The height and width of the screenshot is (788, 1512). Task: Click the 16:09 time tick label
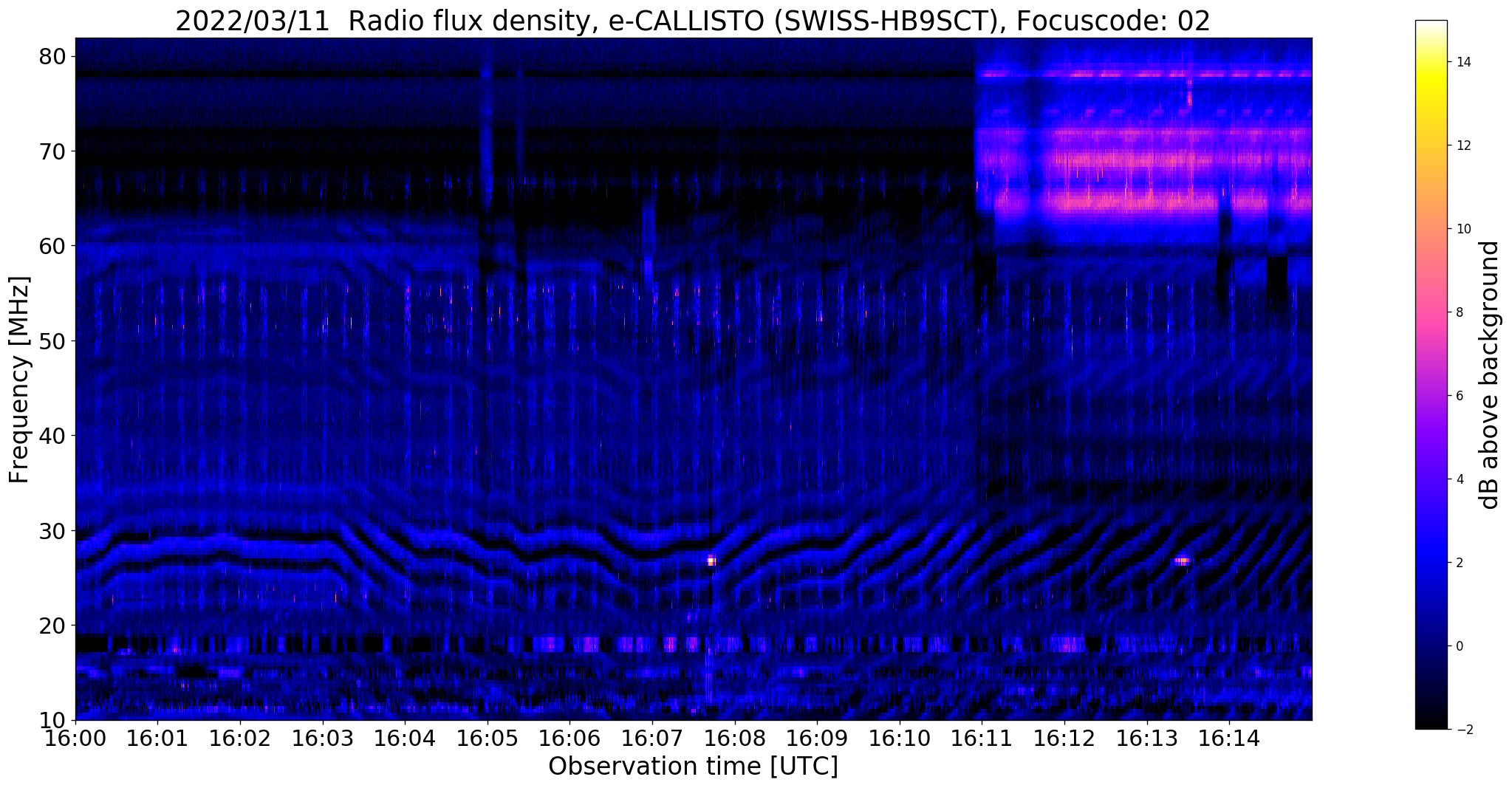click(817, 738)
